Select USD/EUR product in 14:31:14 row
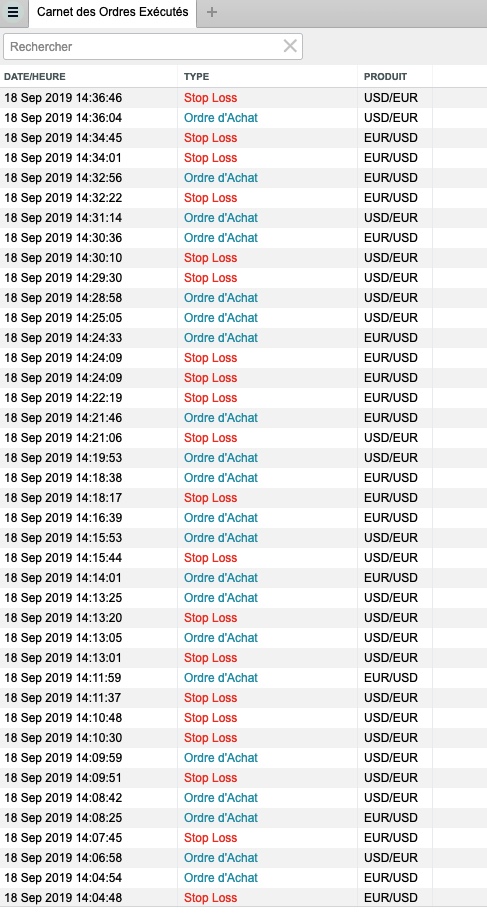This screenshot has height=913, width=487. click(x=391, y=218)
